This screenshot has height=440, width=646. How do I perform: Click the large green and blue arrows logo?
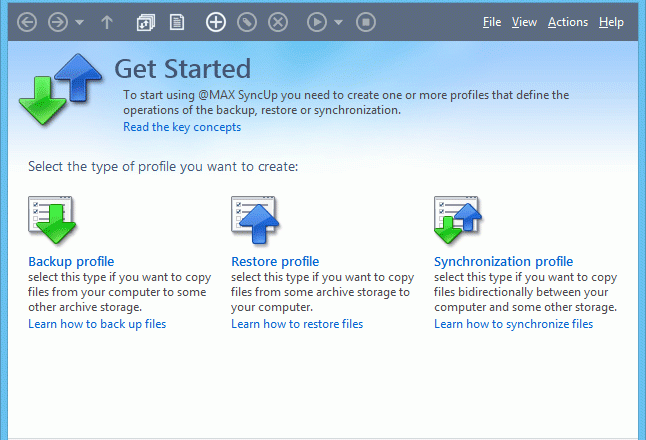60,89
